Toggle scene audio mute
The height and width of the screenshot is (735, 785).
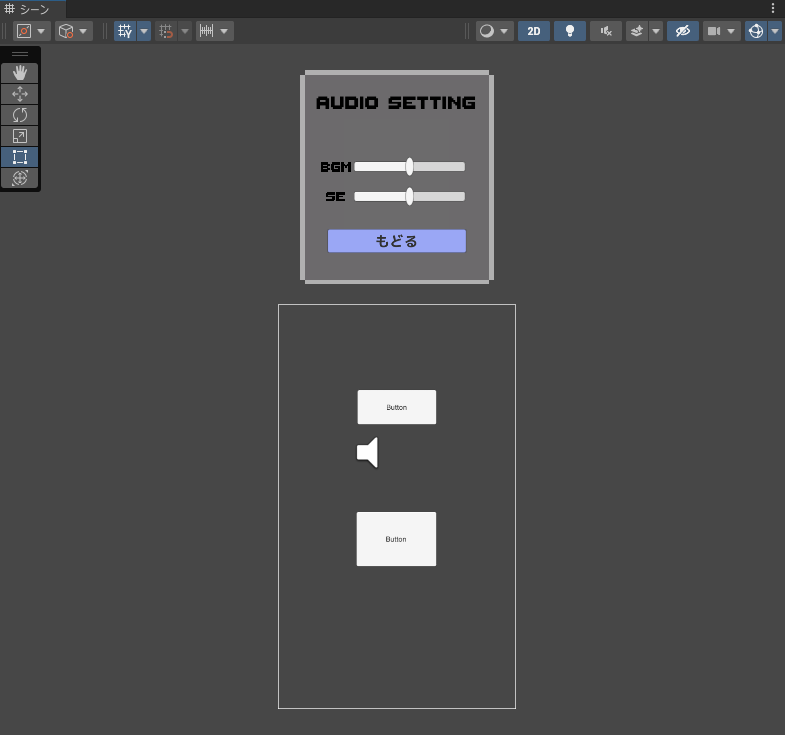point(606,31)
